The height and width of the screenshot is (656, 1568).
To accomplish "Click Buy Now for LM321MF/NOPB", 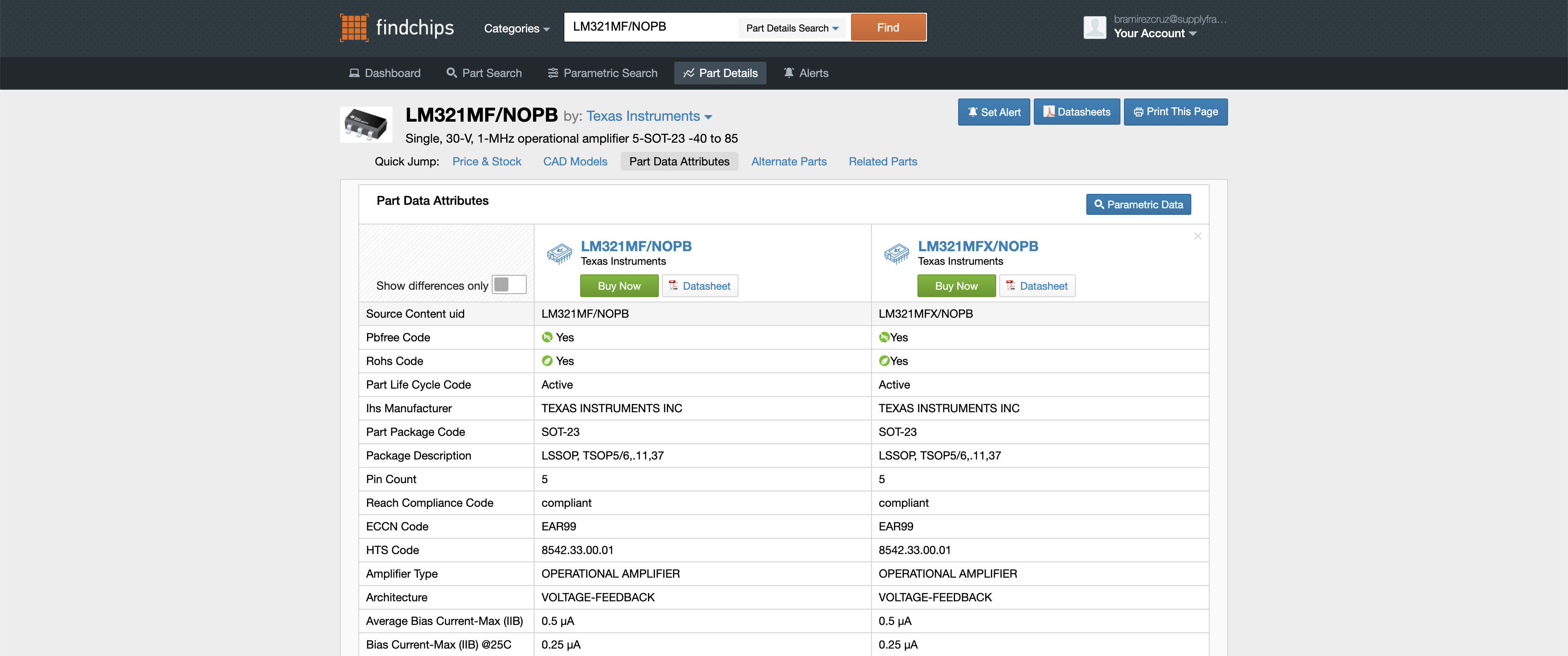I will tap(619, 286).
